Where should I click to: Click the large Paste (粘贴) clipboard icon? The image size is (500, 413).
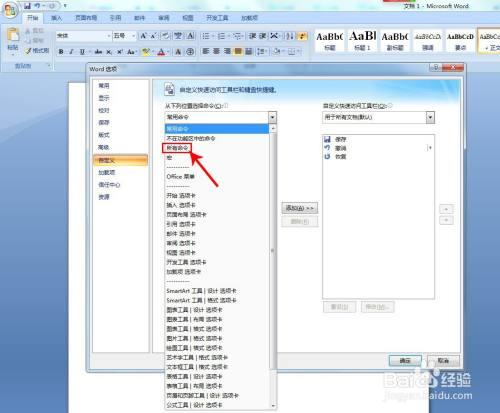(13, 35)
